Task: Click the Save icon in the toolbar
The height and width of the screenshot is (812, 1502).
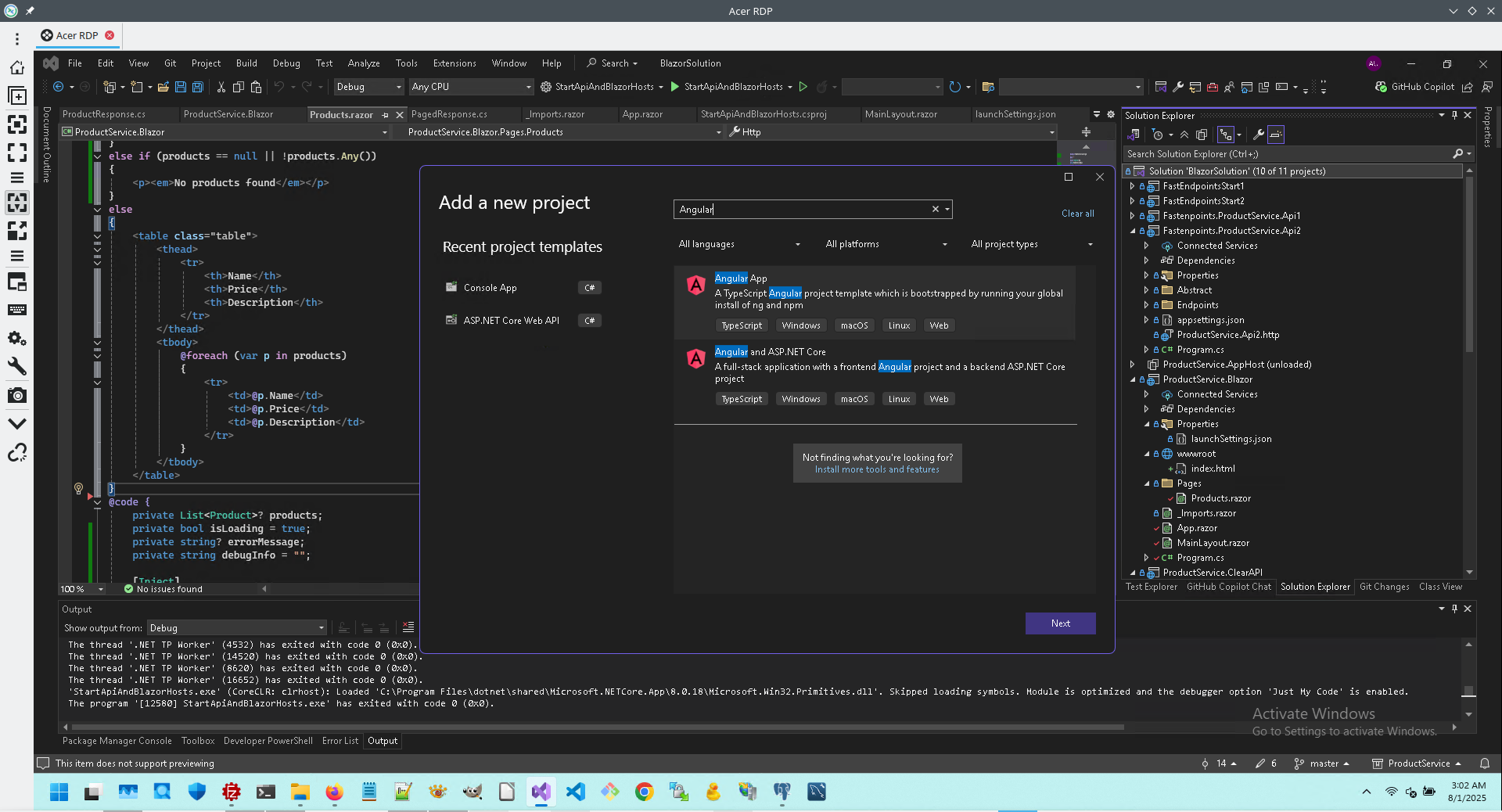Action: point(181,87)
